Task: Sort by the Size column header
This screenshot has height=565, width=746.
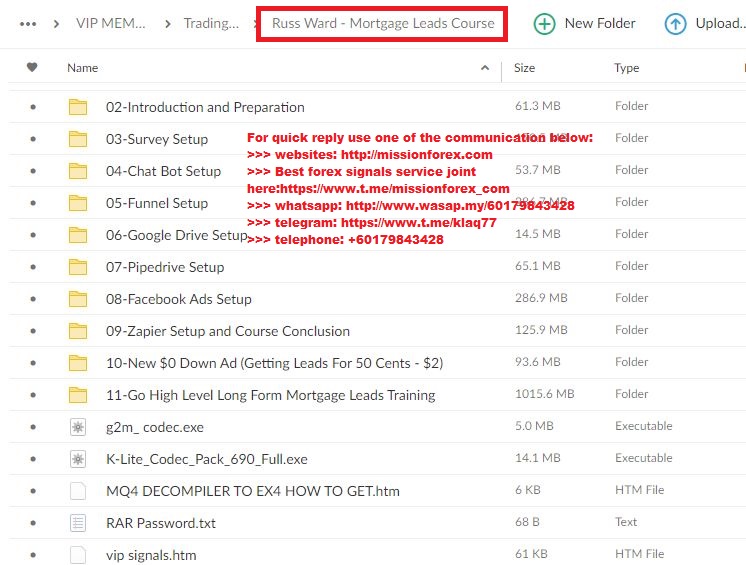Action: [x=524, y=68]
